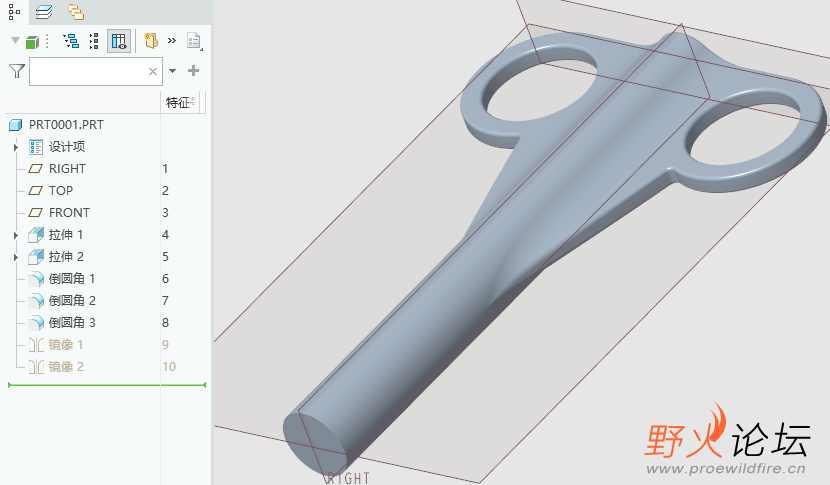Image resolution: width=830 pixels, height=485 pixels.
Task: Click the green model display filter icon
Action: point(32,42)
